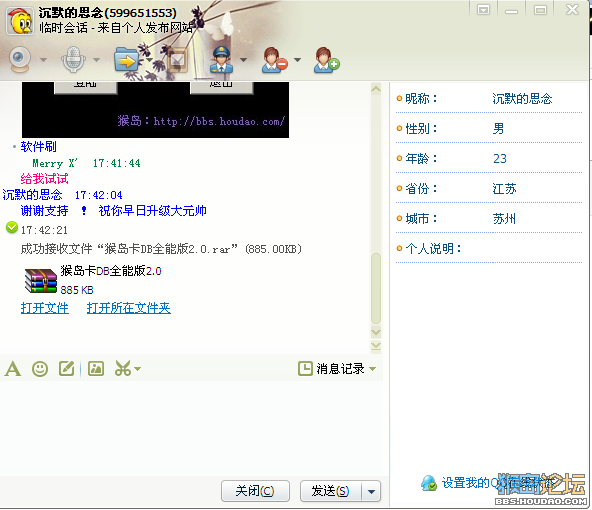
Task: Open the 消息记录 message history
Action: [x=332, y=368]
